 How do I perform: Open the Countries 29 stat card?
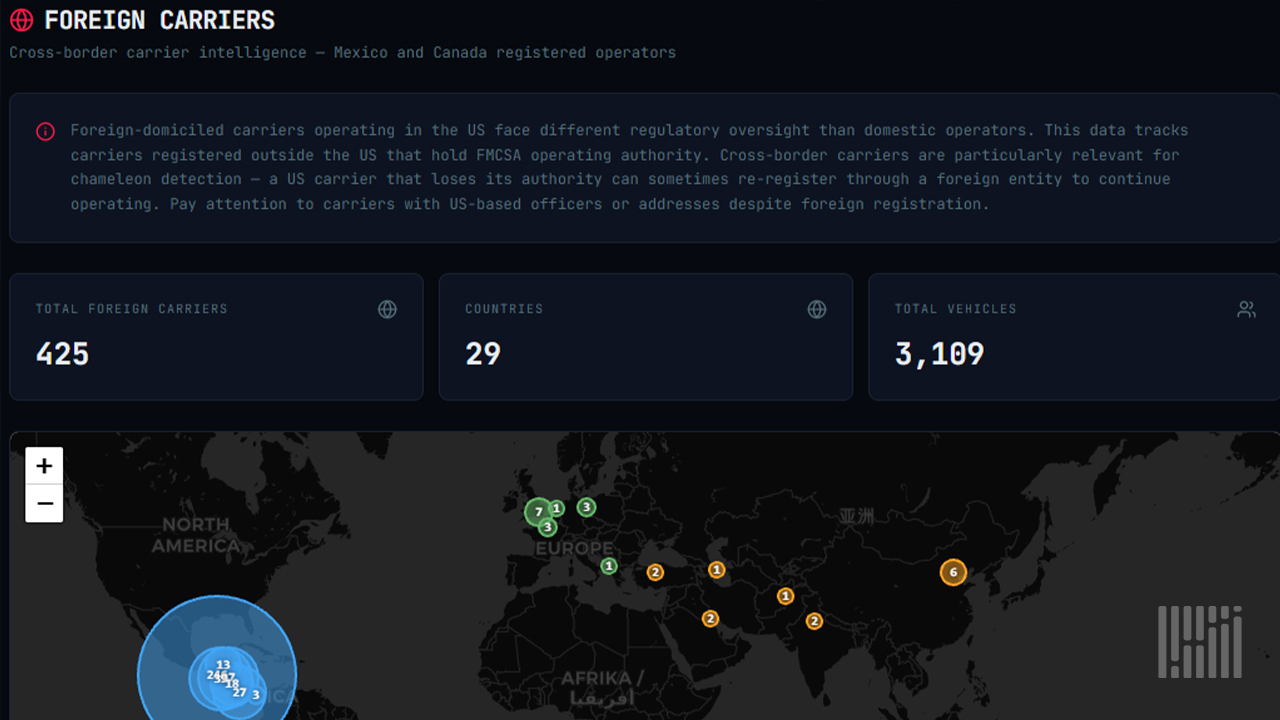pos(645,337)
